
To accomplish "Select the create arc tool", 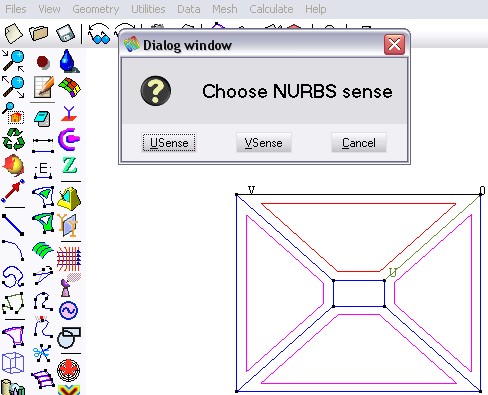I will 13,250.
